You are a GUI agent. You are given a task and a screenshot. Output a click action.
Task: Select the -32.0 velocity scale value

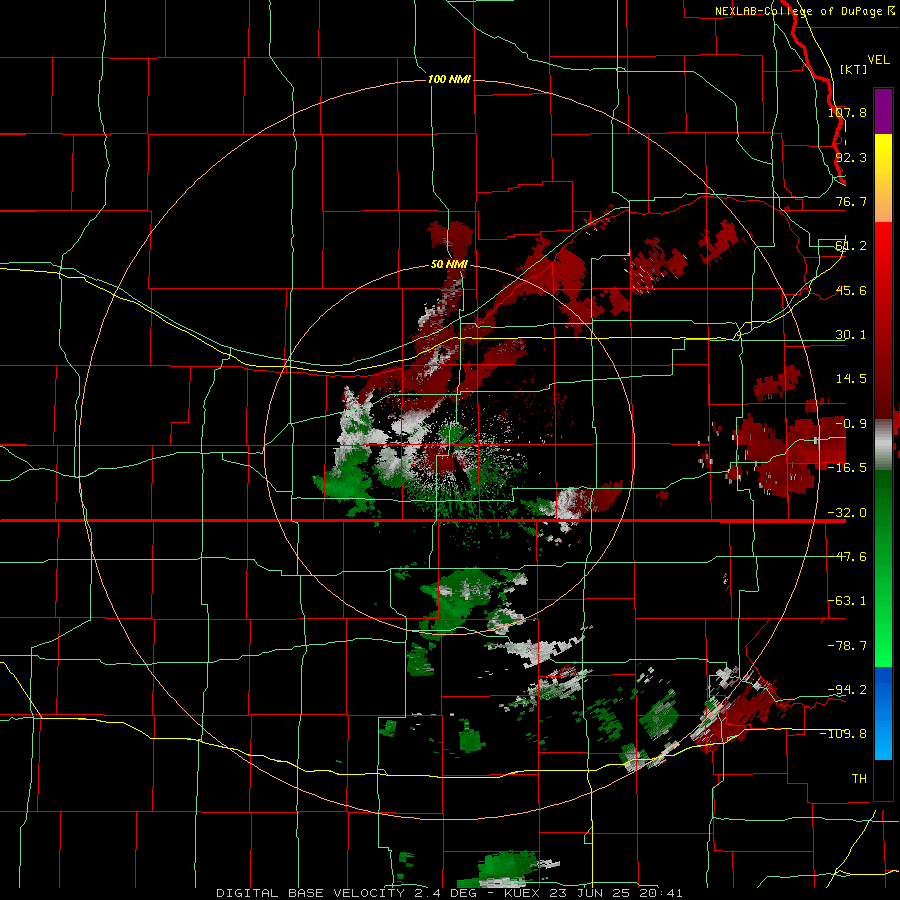847,513
